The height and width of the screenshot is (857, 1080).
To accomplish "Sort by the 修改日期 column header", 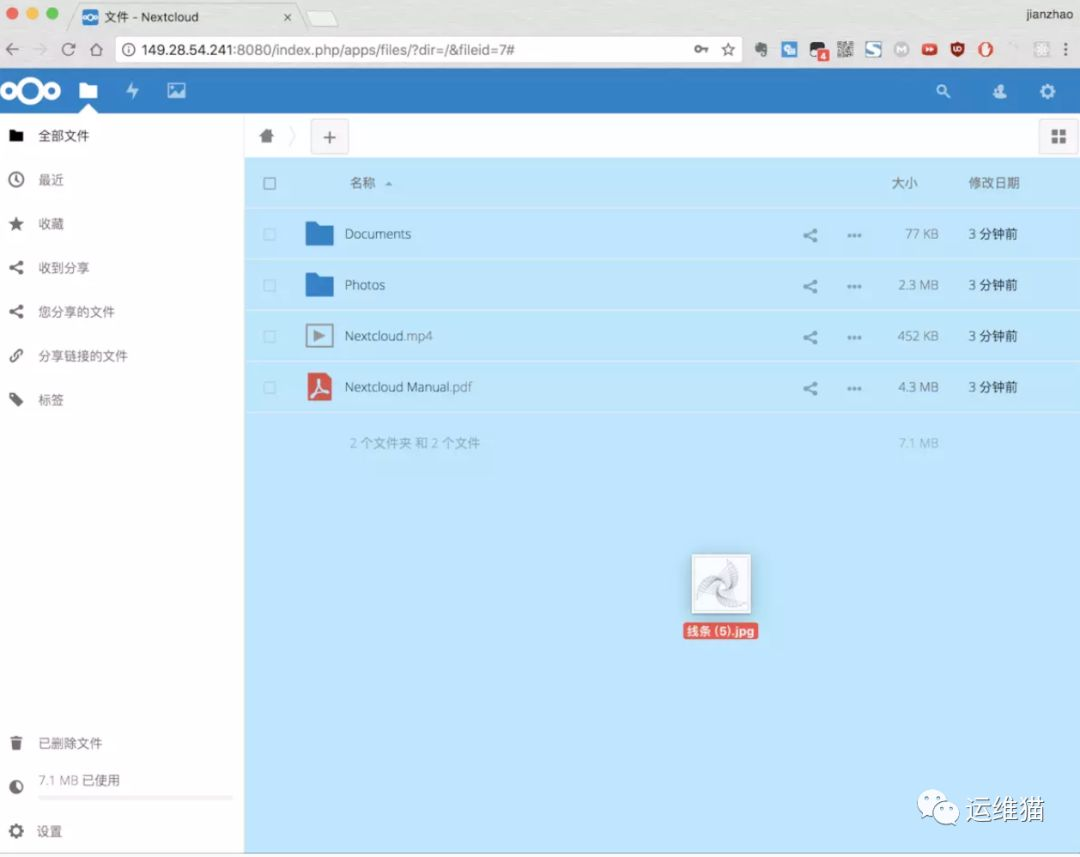I will point(994,183).
